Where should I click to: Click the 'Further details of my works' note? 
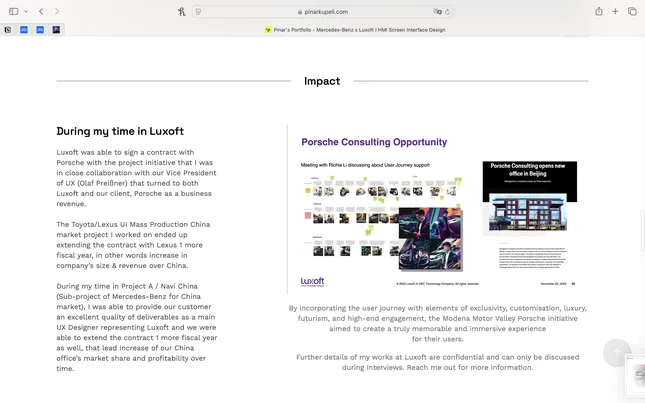tap(437, 362)
